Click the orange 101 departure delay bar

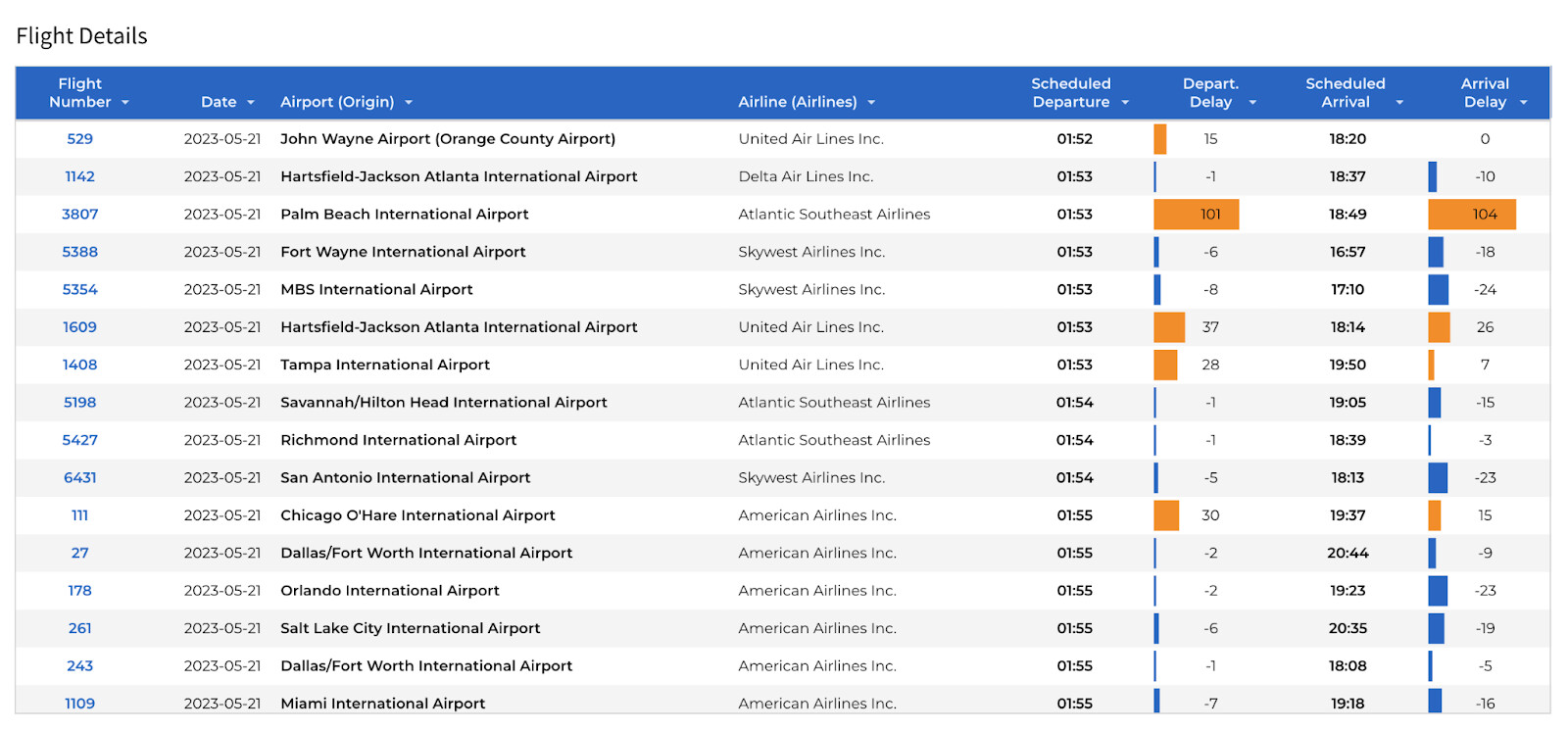pyautogui.click(x=1197, y=215)
